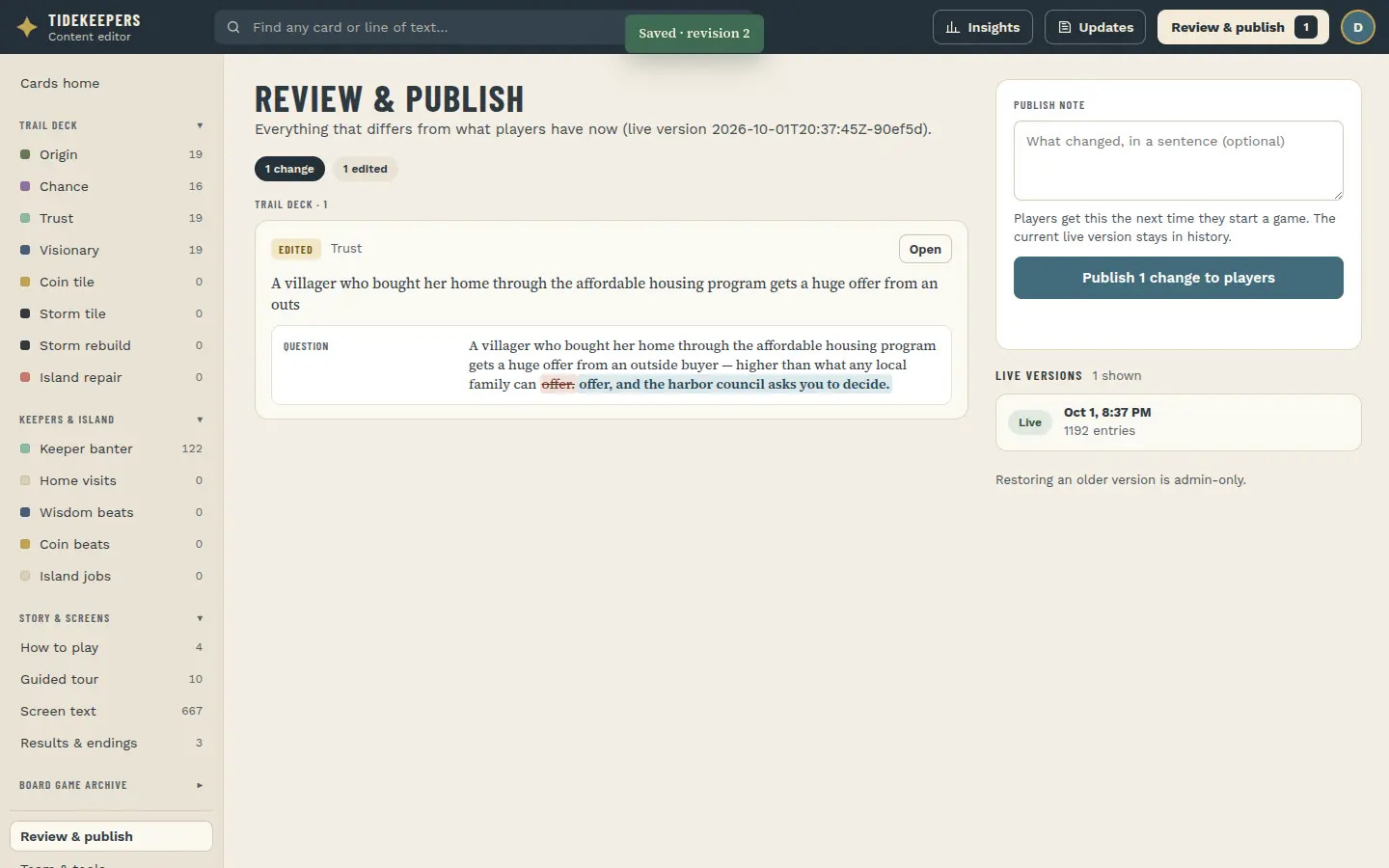Screen dimensions: 1389x868
Task: Open Review & publish in sidebar
Action: [x=111, y=836]
